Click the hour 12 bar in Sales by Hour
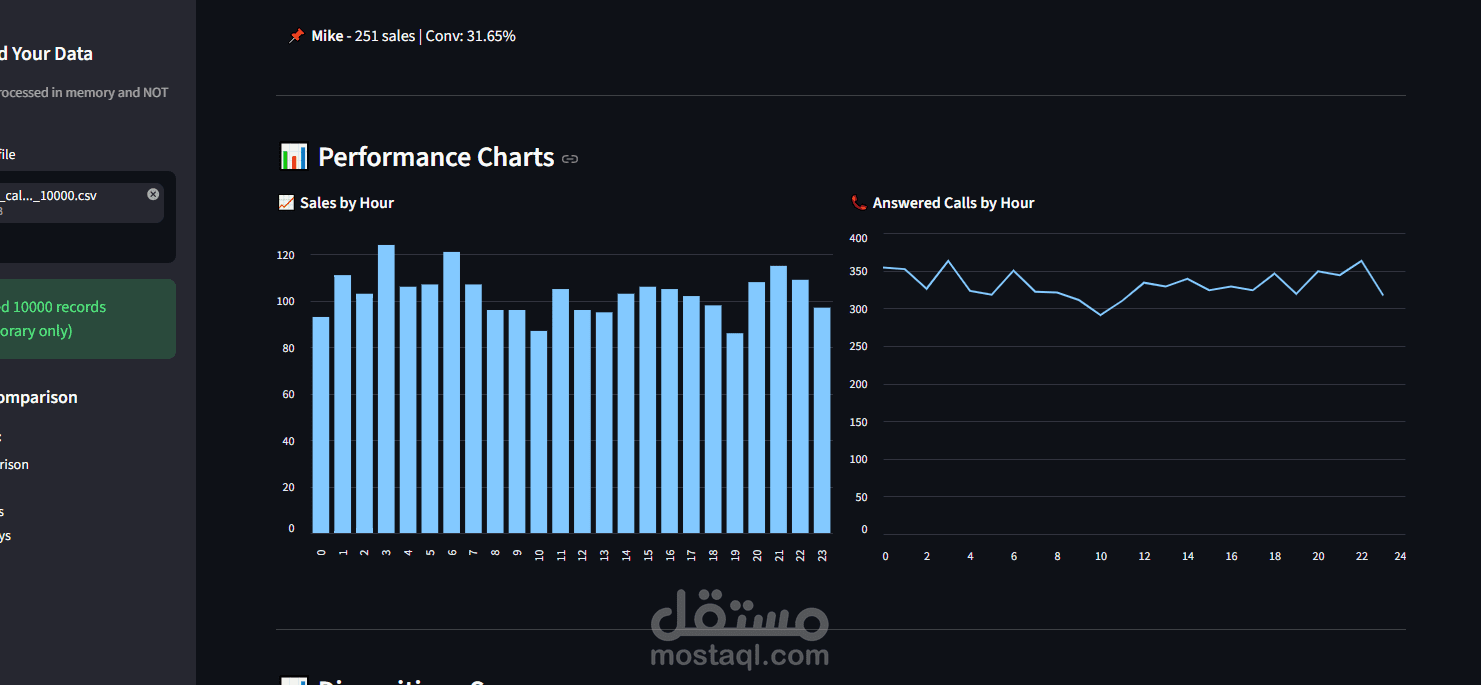 [582, 422]
